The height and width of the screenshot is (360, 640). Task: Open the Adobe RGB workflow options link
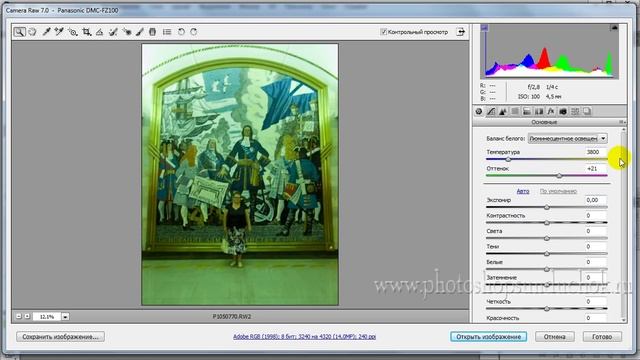304,337
